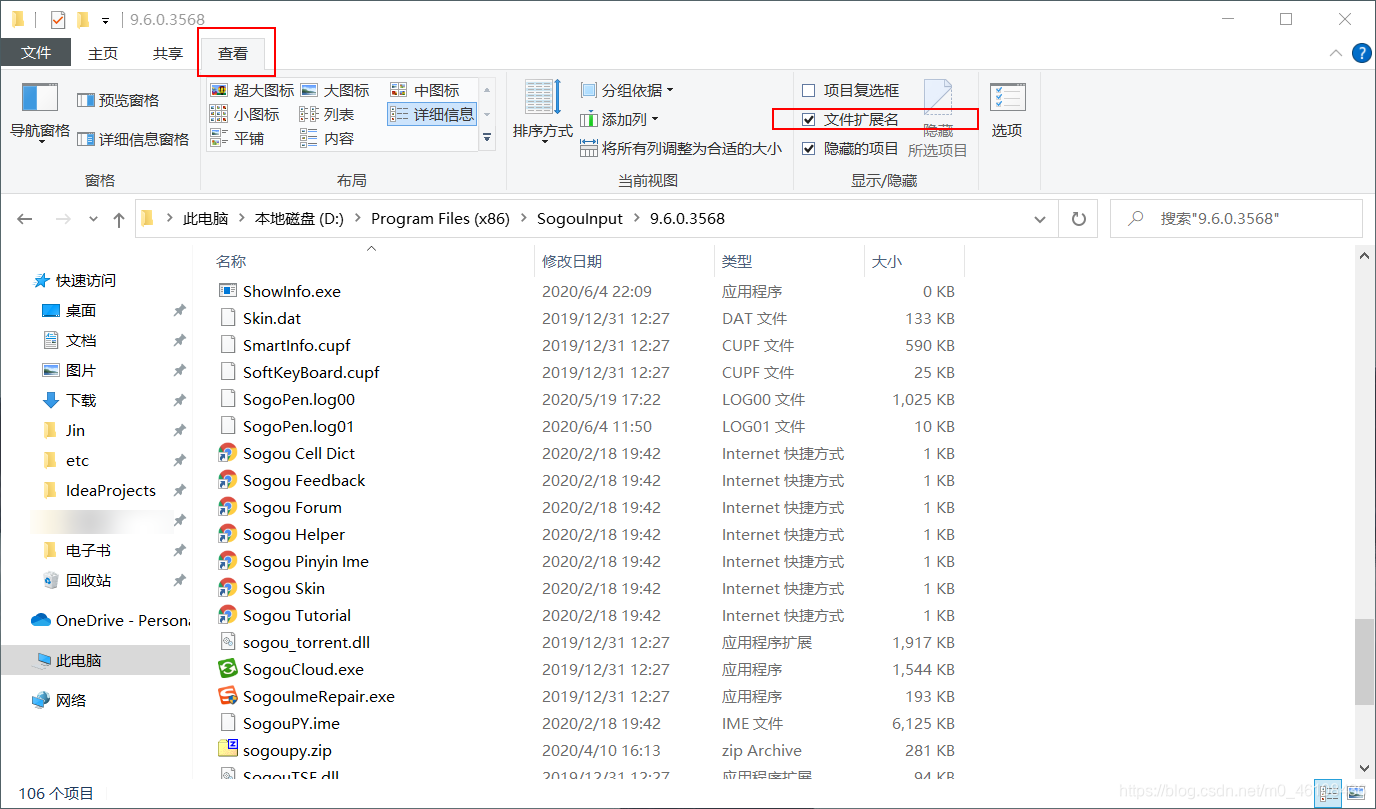Switch to details view in status bar
Image resolution: width=1376 pixels, height=809 pixels.
[1328, 792]
